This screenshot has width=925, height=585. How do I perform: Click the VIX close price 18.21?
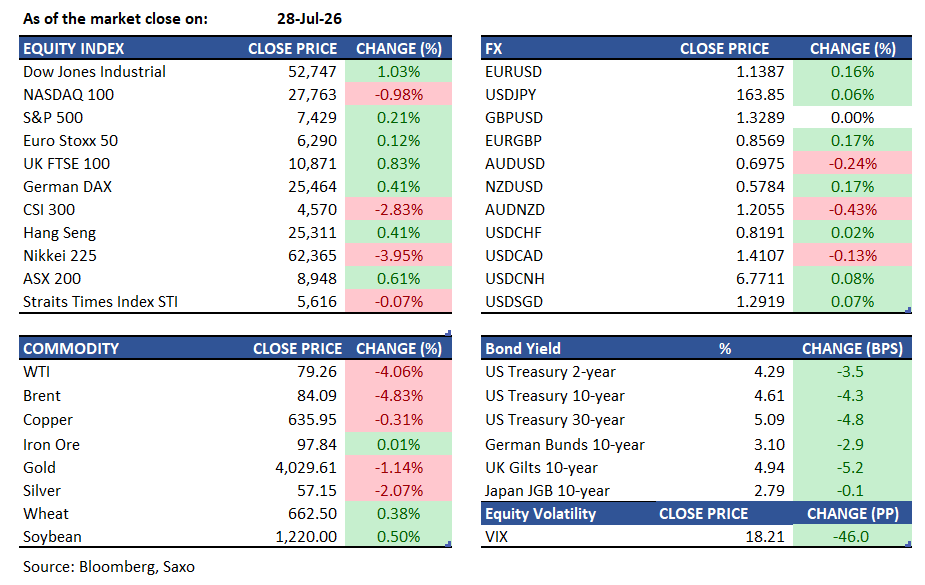(x=765, y=536)
